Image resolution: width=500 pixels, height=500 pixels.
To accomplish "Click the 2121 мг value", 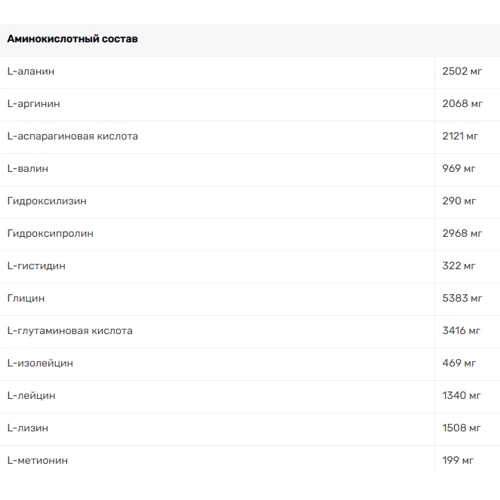I will pyautogui.click(x=460, y=136).
